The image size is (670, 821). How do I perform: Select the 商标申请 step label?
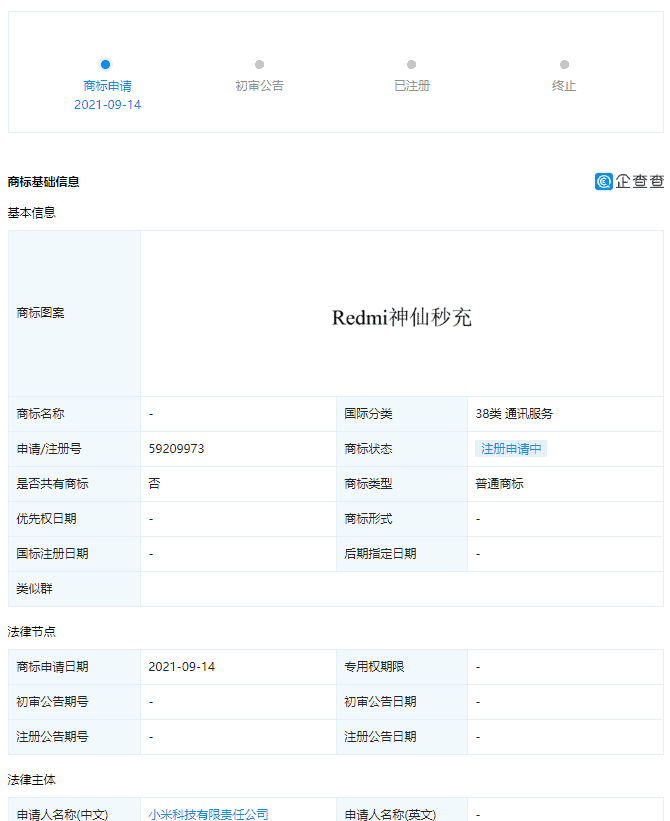click(107, 85)
